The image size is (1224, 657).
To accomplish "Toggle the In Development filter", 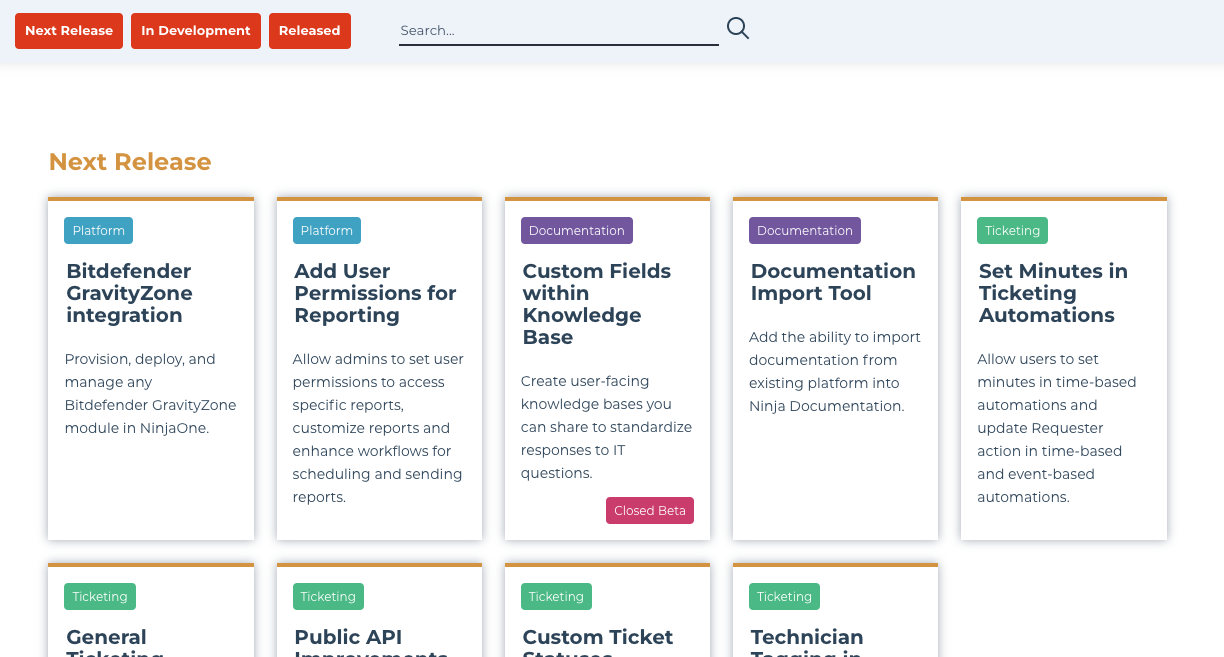I will 195,31.
